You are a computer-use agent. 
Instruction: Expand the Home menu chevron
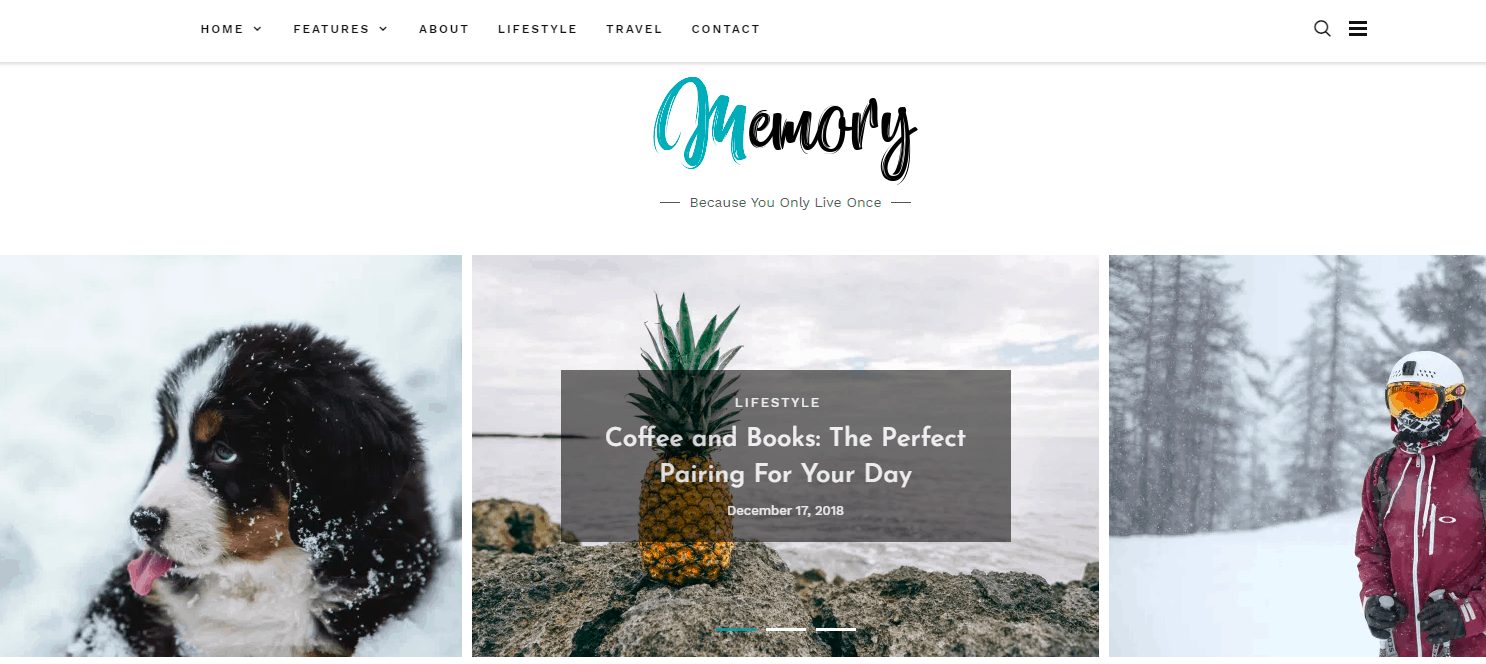tap(258, 29)
